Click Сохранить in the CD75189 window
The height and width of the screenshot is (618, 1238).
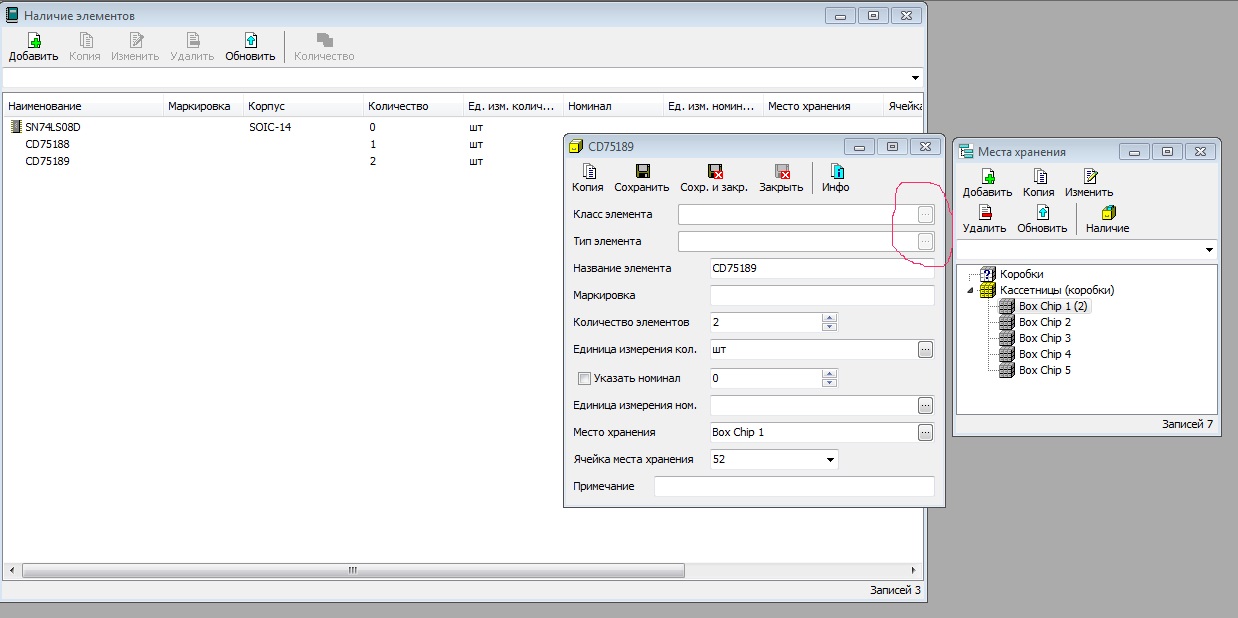click(641, 178)
